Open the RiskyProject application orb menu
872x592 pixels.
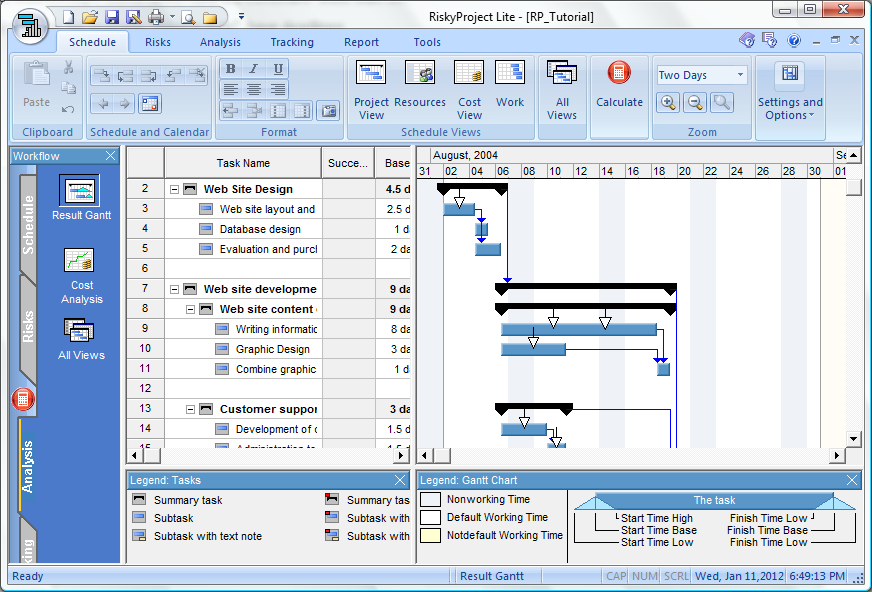tap(30, 25)
